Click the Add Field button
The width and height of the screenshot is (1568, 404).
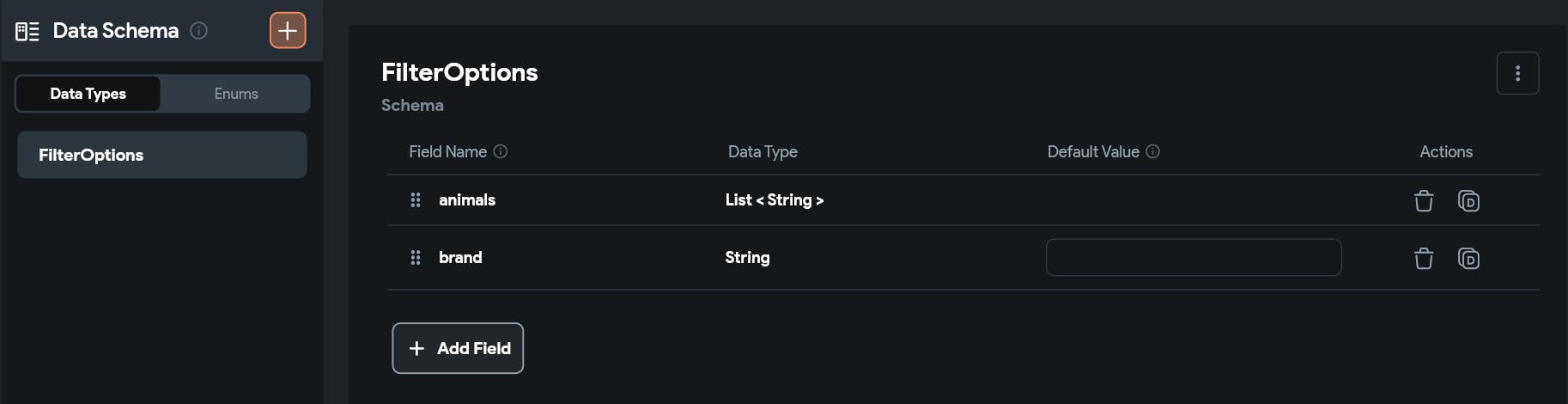click(x=458, y=348)
